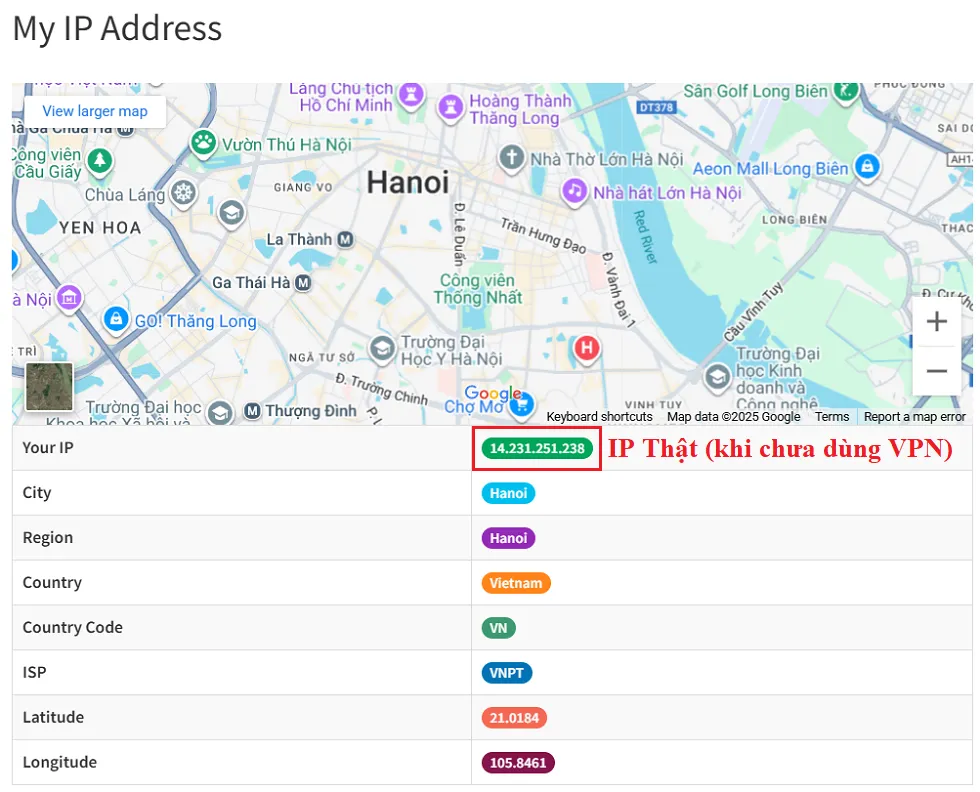Click the latitude value 21.0184
Viewport: 980px width, 792px height.
514,718
